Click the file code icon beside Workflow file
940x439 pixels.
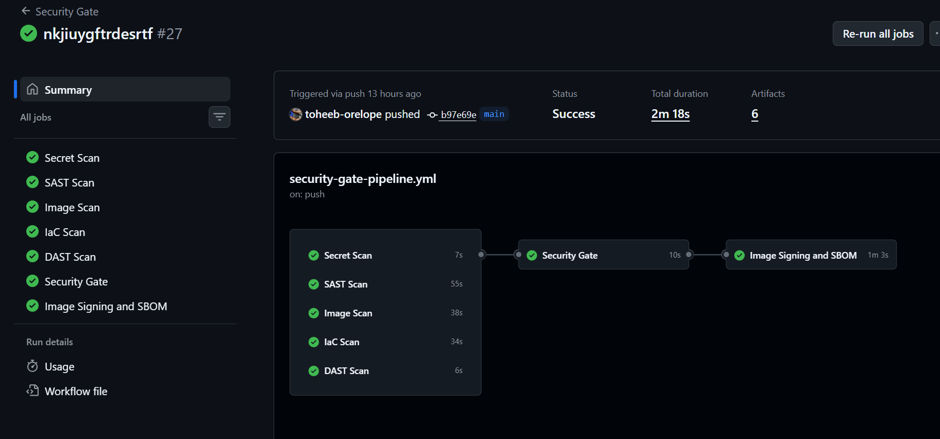[x=32, y=391]
